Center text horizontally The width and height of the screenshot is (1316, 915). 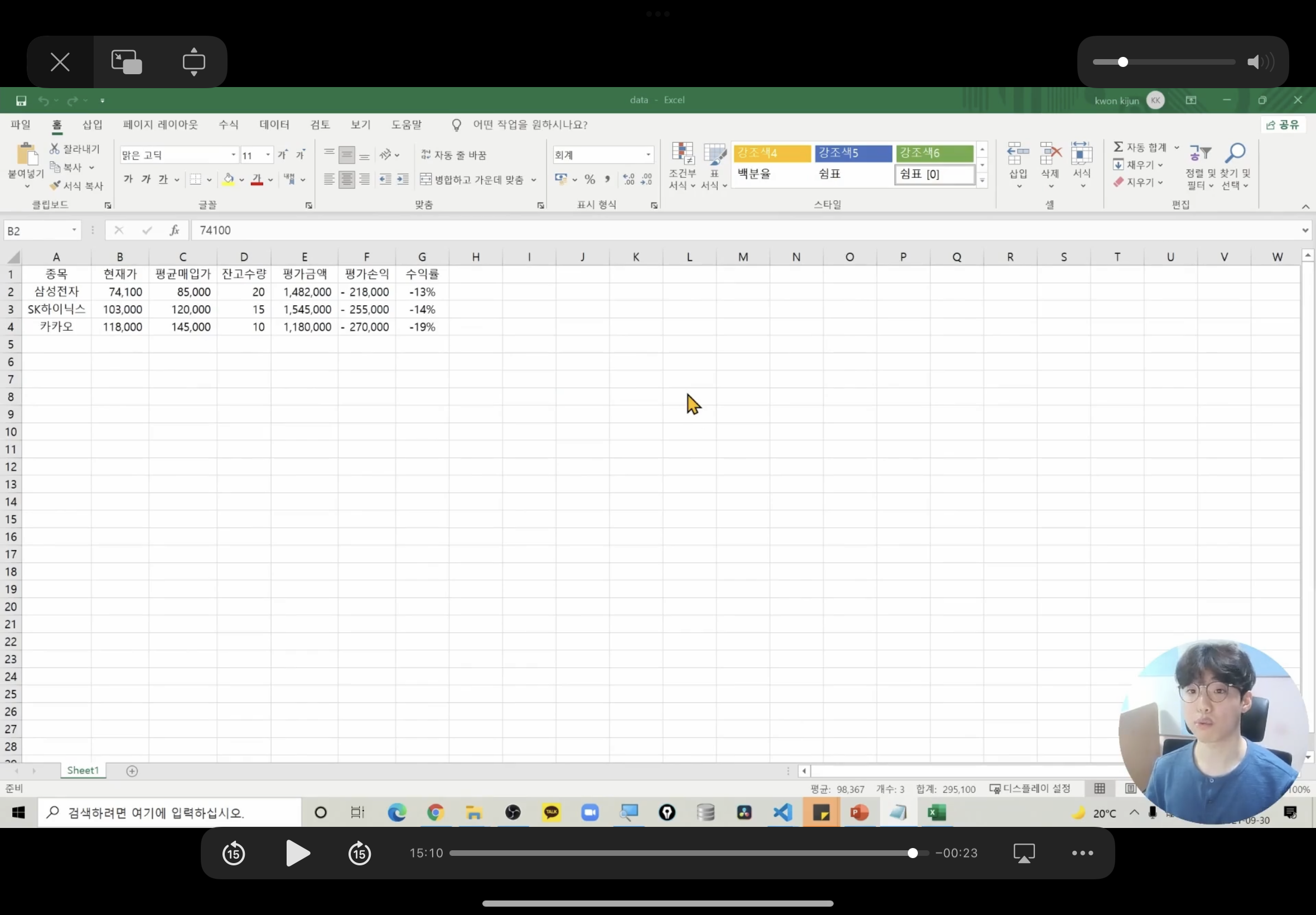tap(347, 180)
